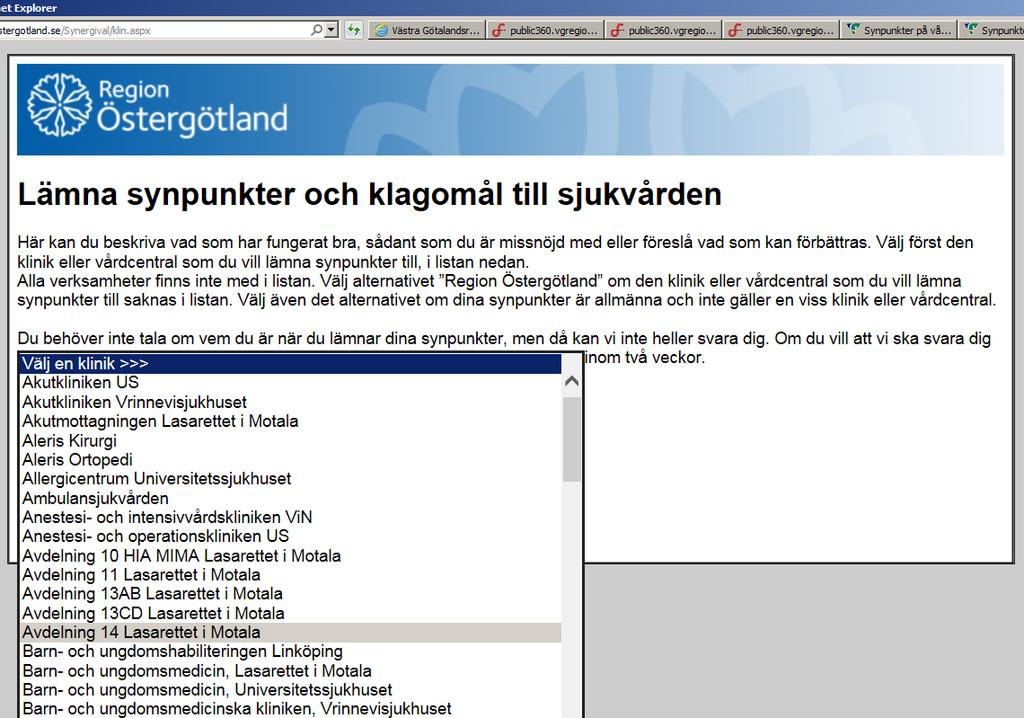Screen dimensions: 1024x718
Task: Select the Välj en klinik >>> option
Action: (291, 363)
